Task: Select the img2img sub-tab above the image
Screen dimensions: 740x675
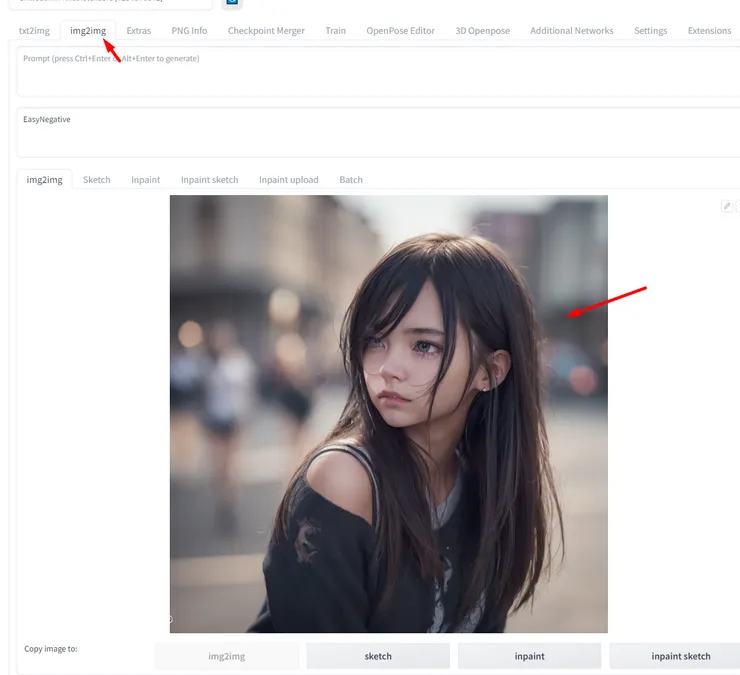Action: (x=44, y=180)
